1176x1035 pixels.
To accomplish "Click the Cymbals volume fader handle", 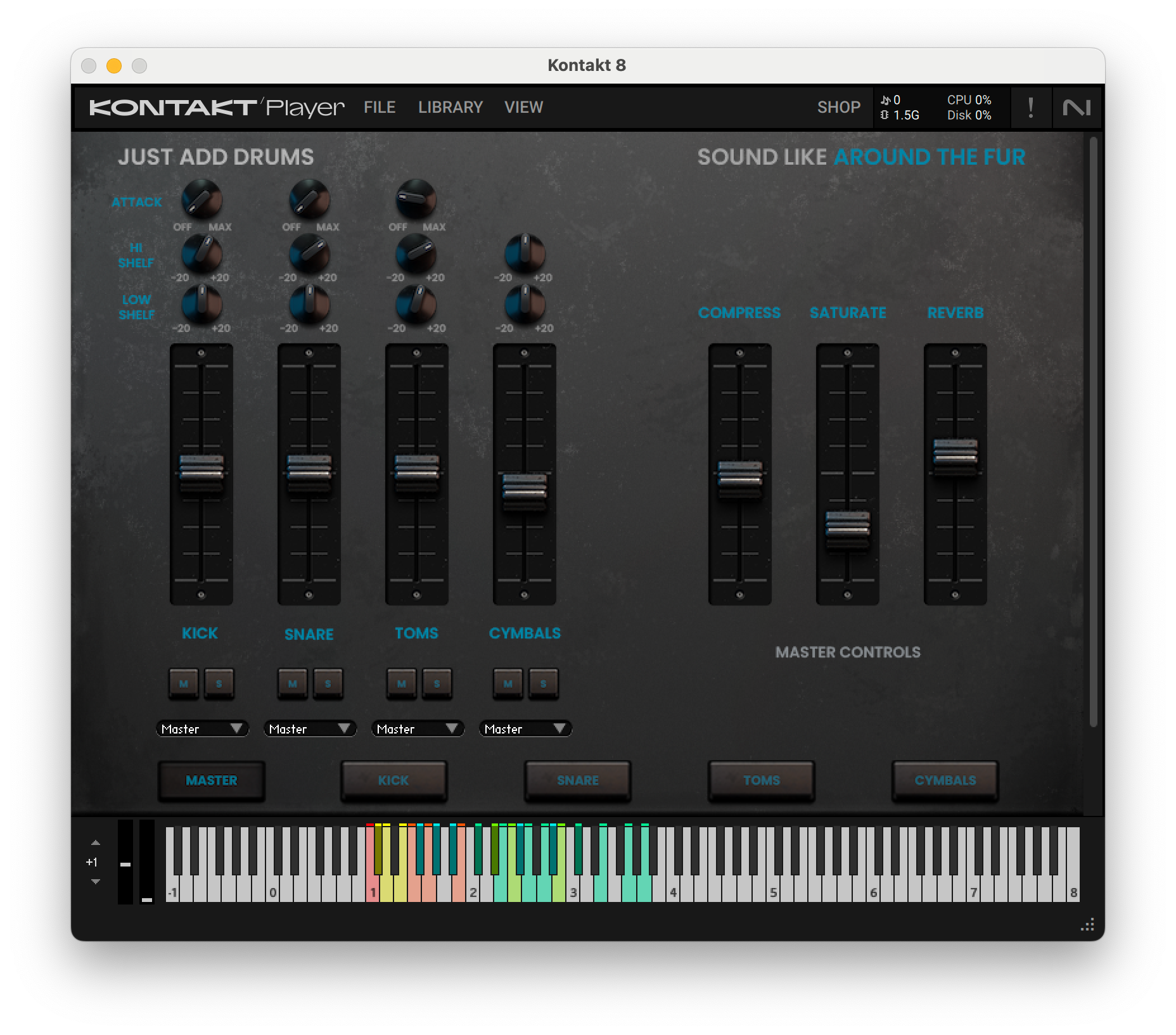I will [525, 491].
